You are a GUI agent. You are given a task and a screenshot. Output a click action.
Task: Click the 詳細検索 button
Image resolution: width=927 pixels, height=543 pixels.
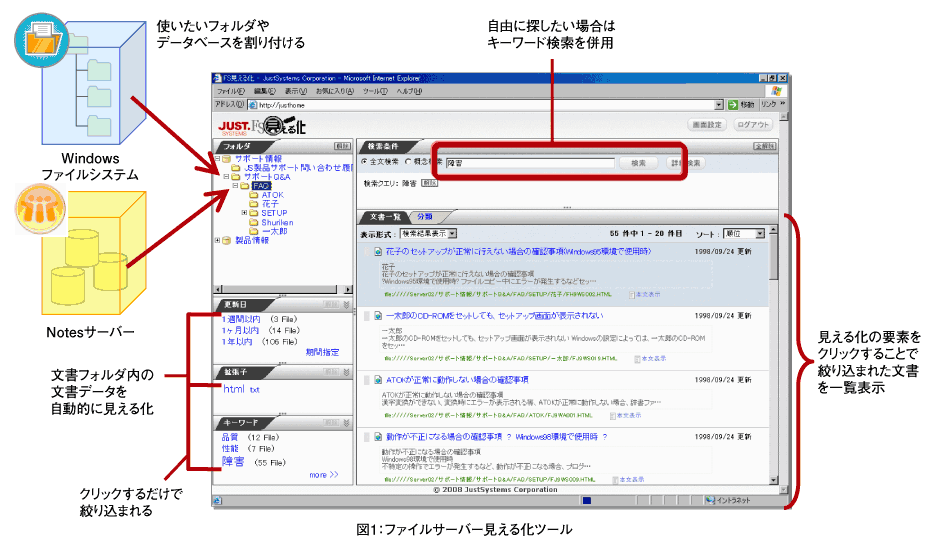(x=686, y=163)
